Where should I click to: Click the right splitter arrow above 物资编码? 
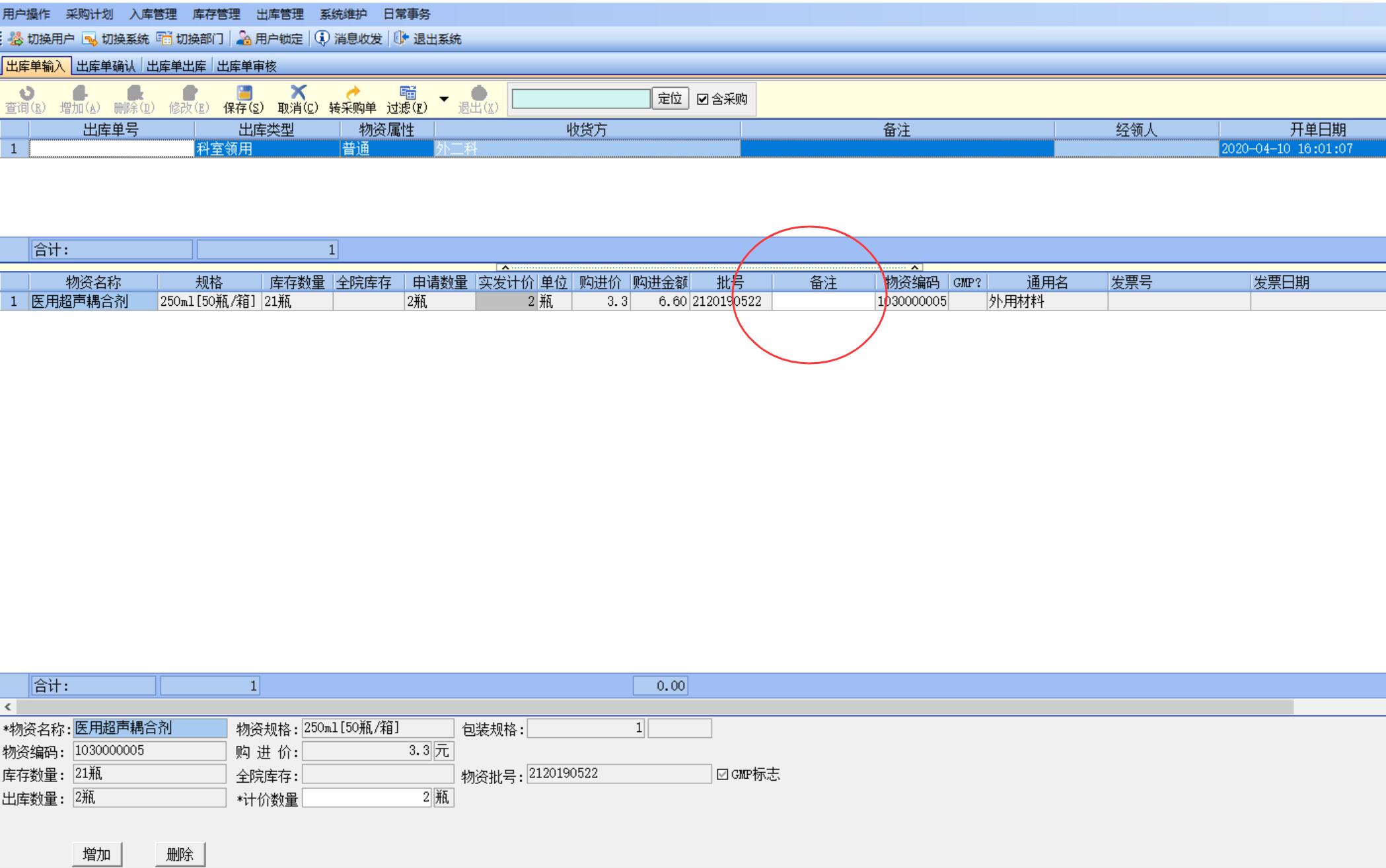click(x=914, y=268)
